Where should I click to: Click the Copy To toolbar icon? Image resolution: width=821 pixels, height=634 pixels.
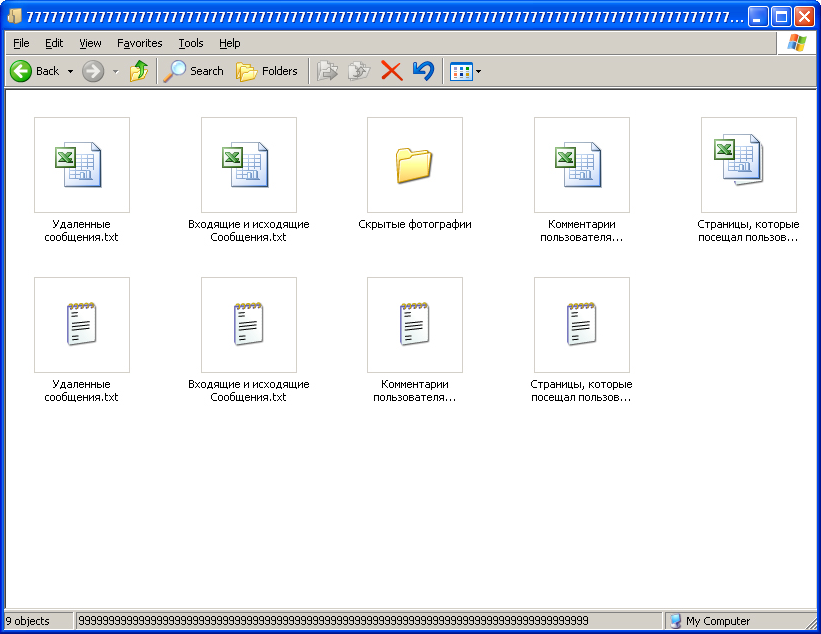(x=358, y=71)
